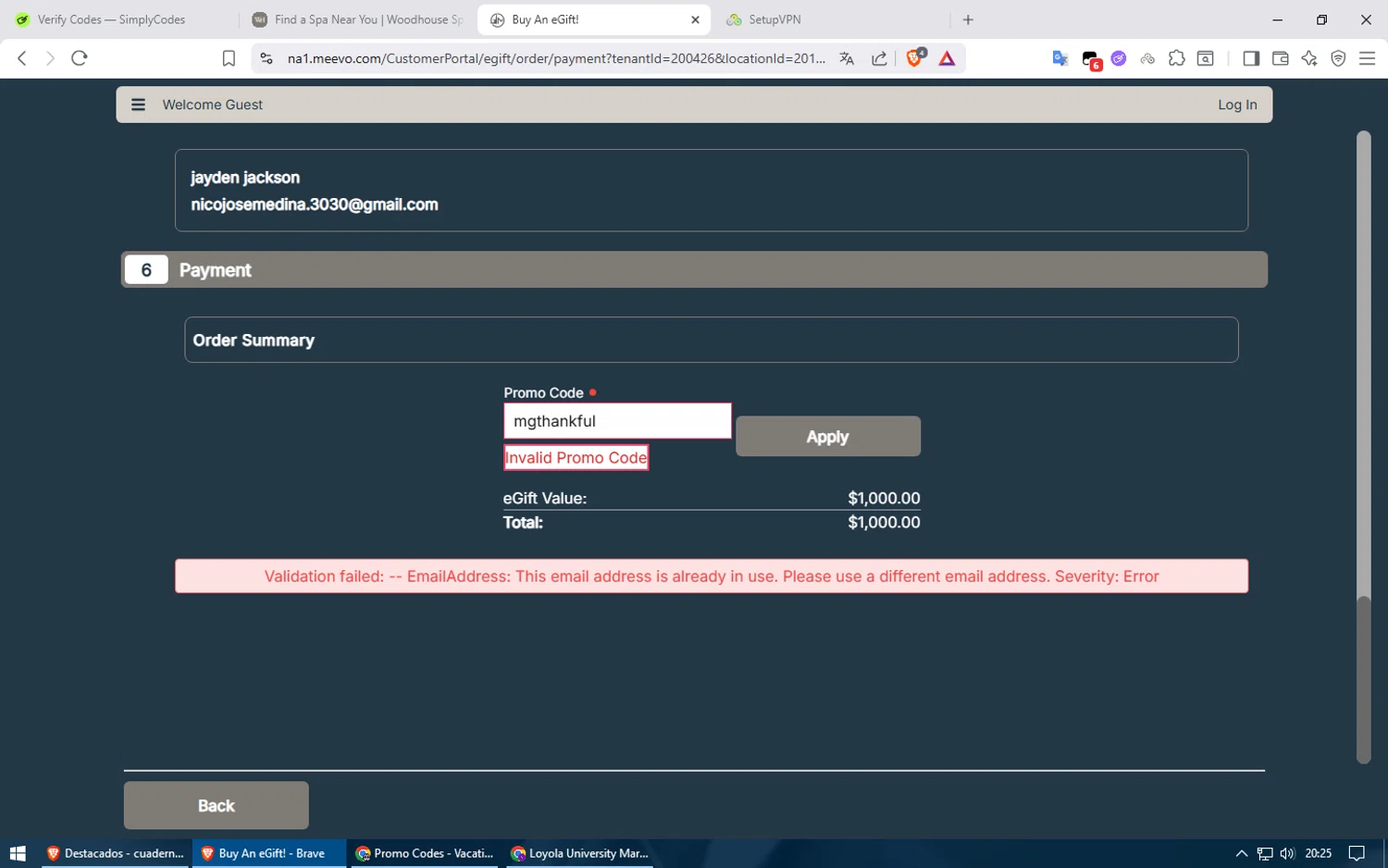Close the Buy An eGift tab
The height and width of the screenshot is (868, 1388).
click(695, 19)
